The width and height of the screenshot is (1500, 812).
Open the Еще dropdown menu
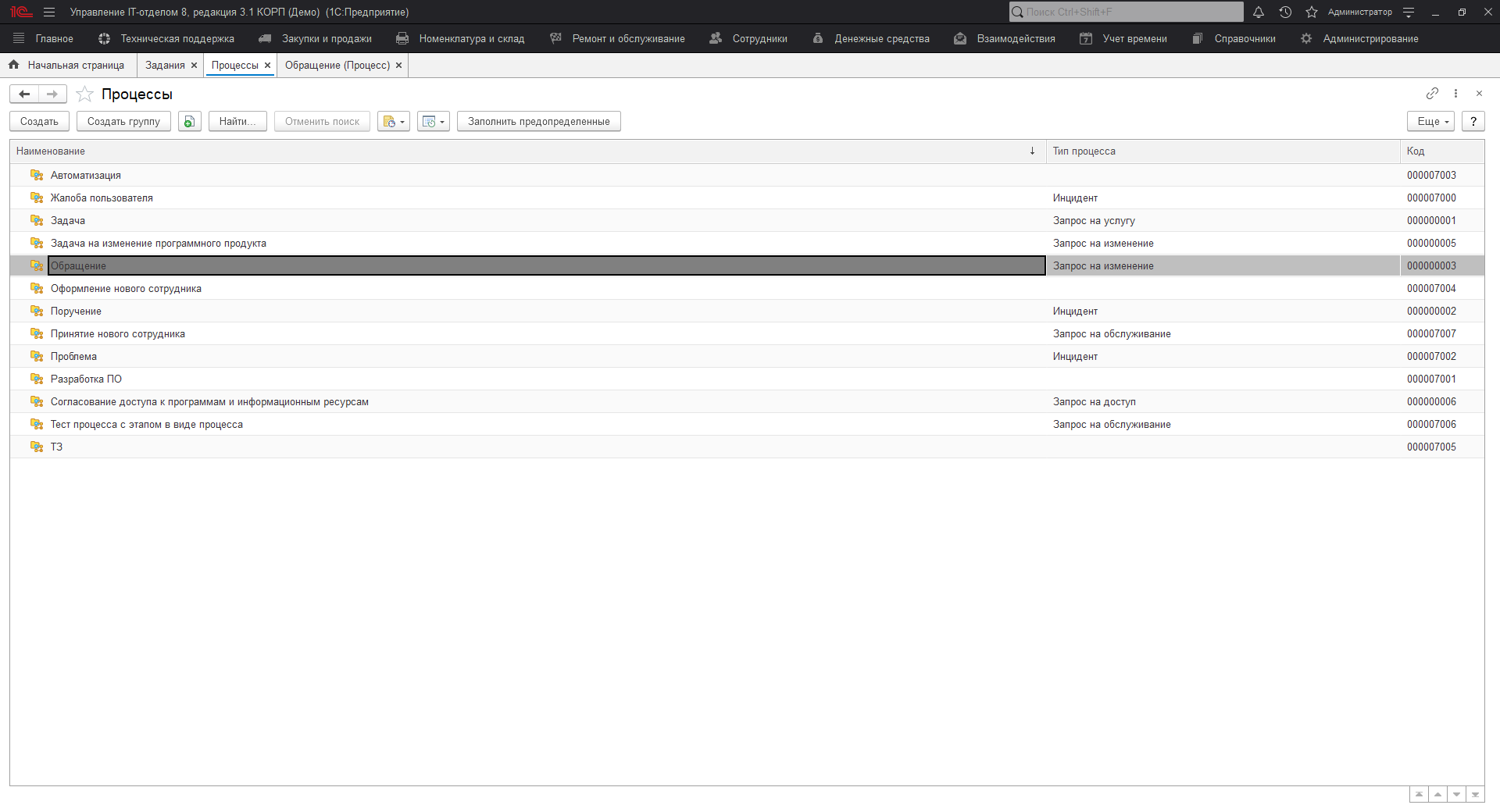point(1430,121)
